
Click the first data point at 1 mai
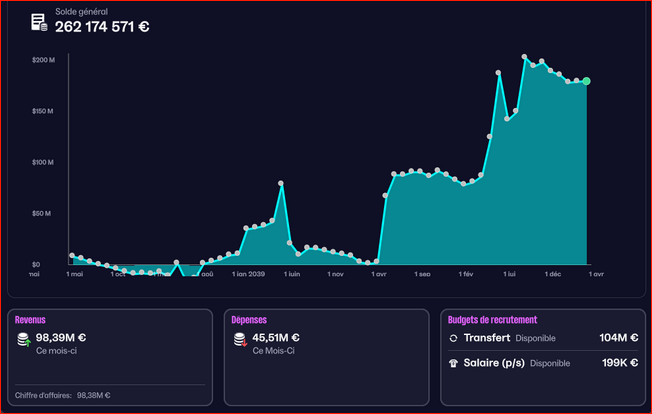pos(72,256)
